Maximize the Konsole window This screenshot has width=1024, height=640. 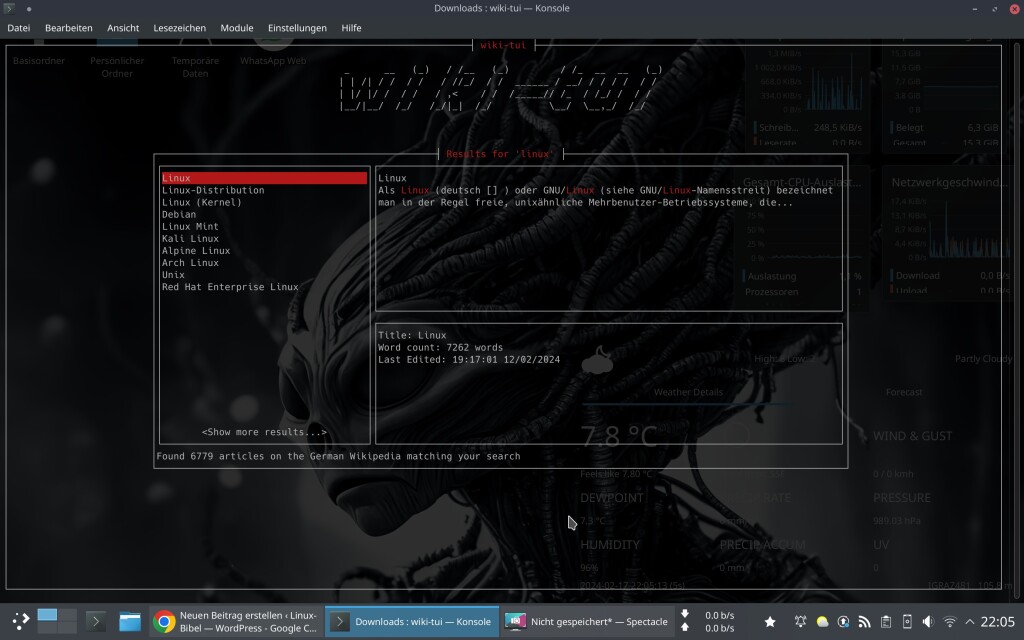[x=995, y=8]
